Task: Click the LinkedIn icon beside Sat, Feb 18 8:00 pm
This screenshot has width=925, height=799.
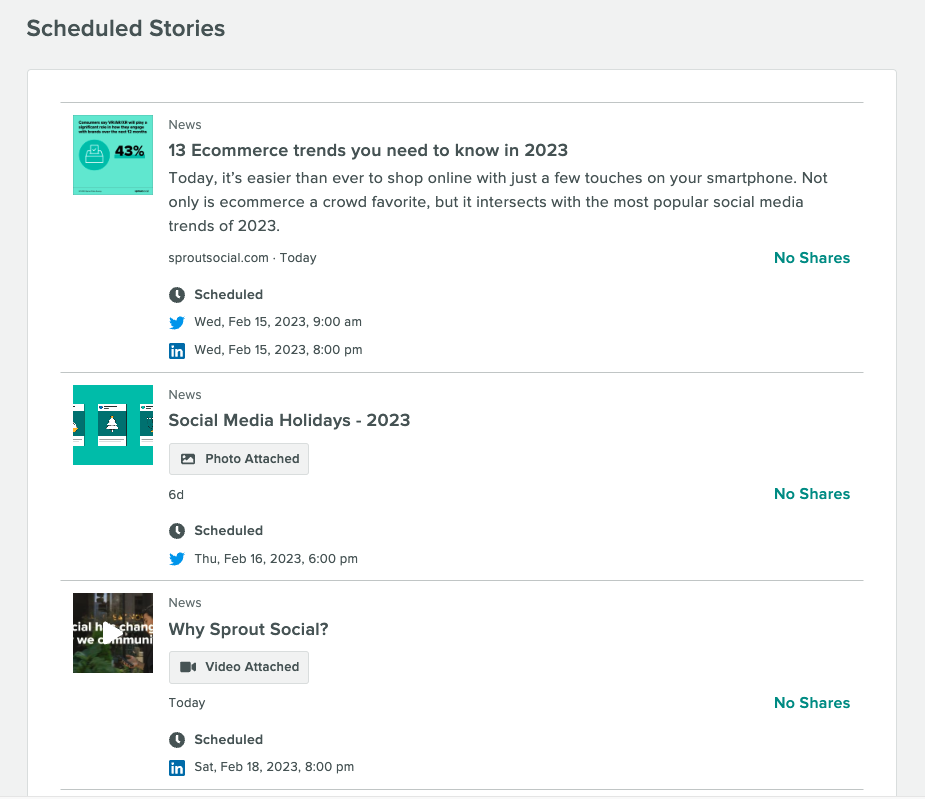Action: click(x=177, y=767)
